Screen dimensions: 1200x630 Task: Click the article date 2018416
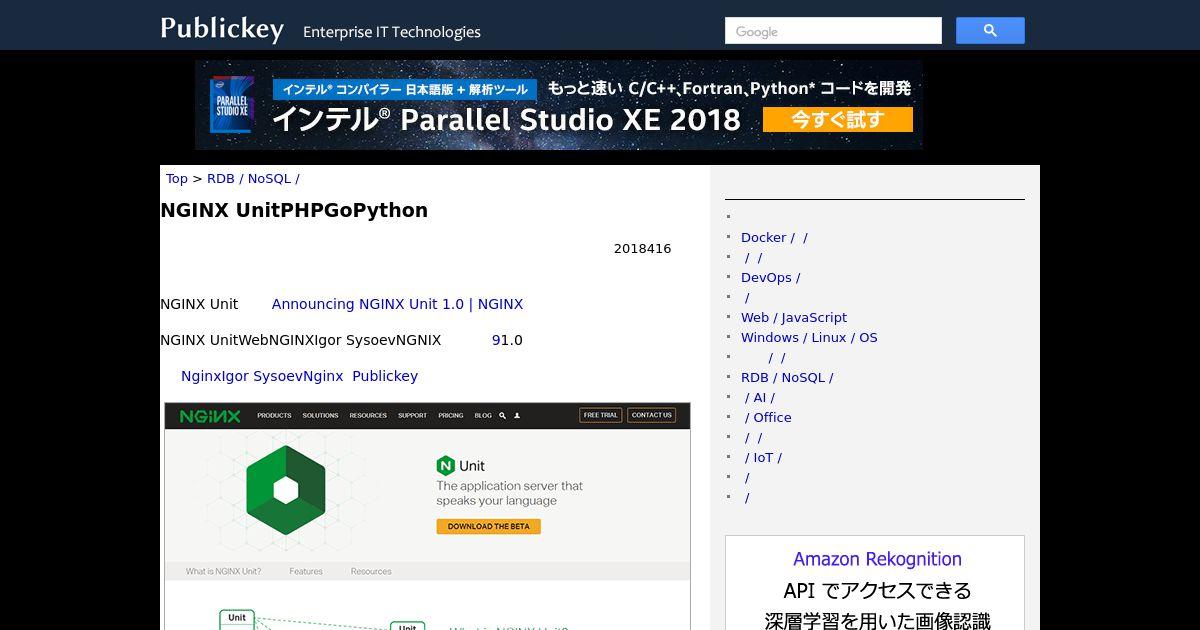coord(642,249)
